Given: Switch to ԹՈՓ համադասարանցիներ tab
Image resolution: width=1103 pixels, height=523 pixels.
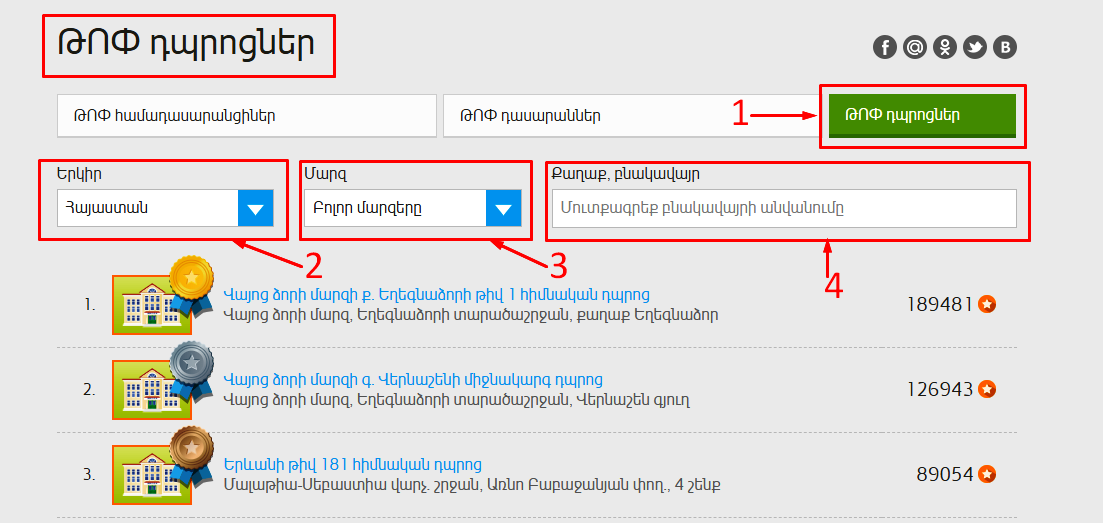Looking at the screenshot, I should click(247, 116).
